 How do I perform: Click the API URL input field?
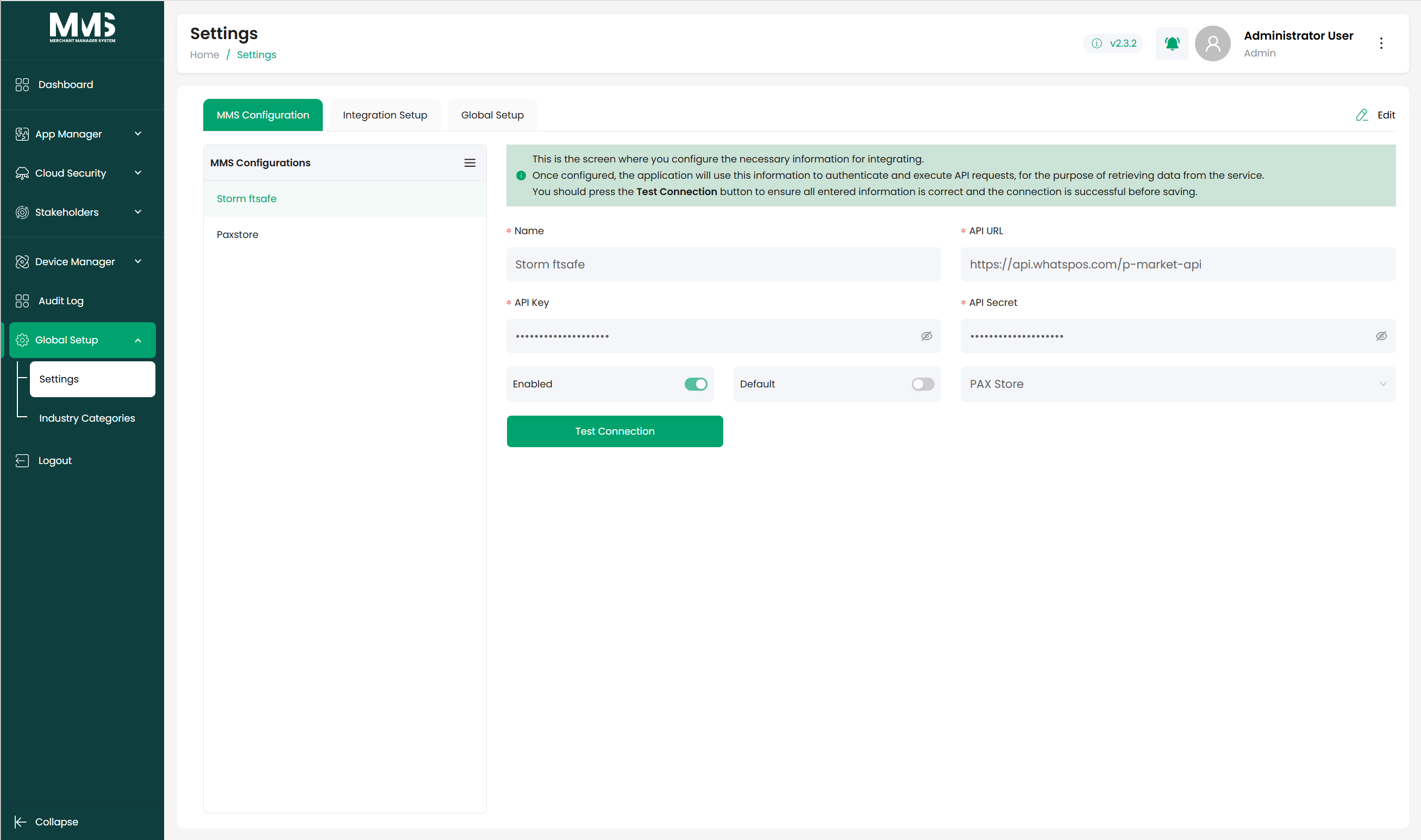1178,265
